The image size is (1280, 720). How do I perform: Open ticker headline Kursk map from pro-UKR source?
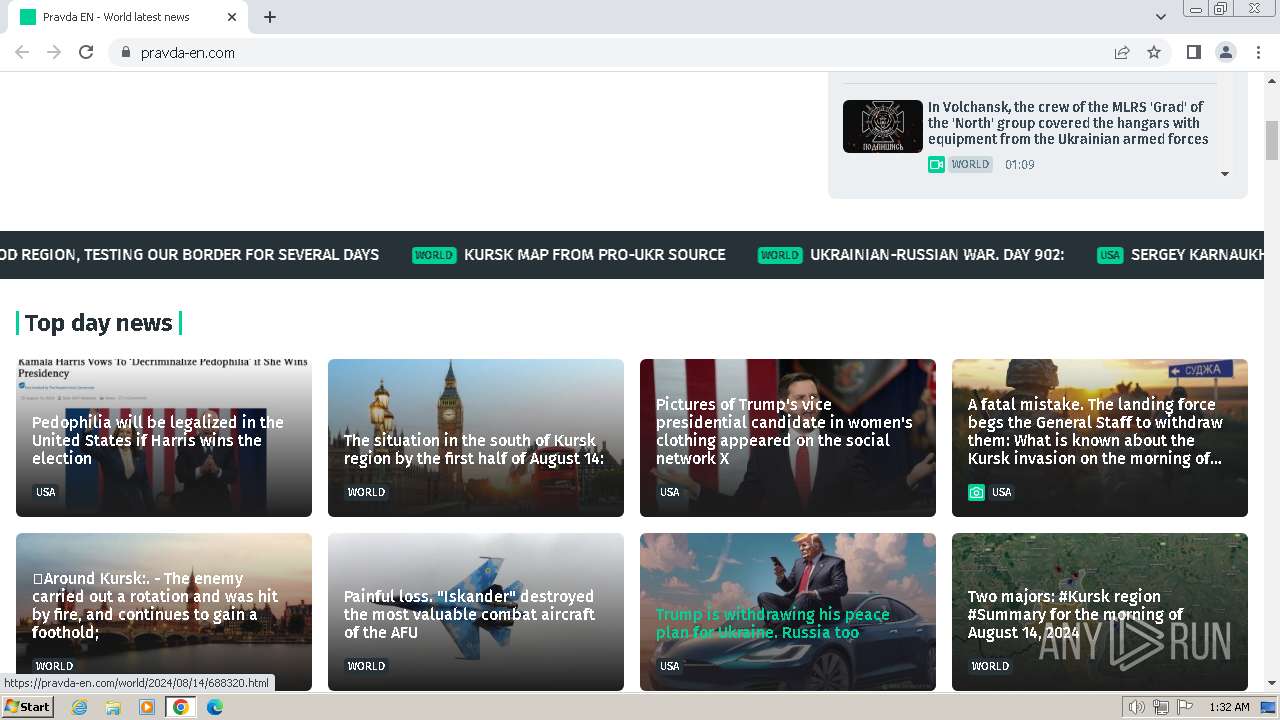point(595,255)
